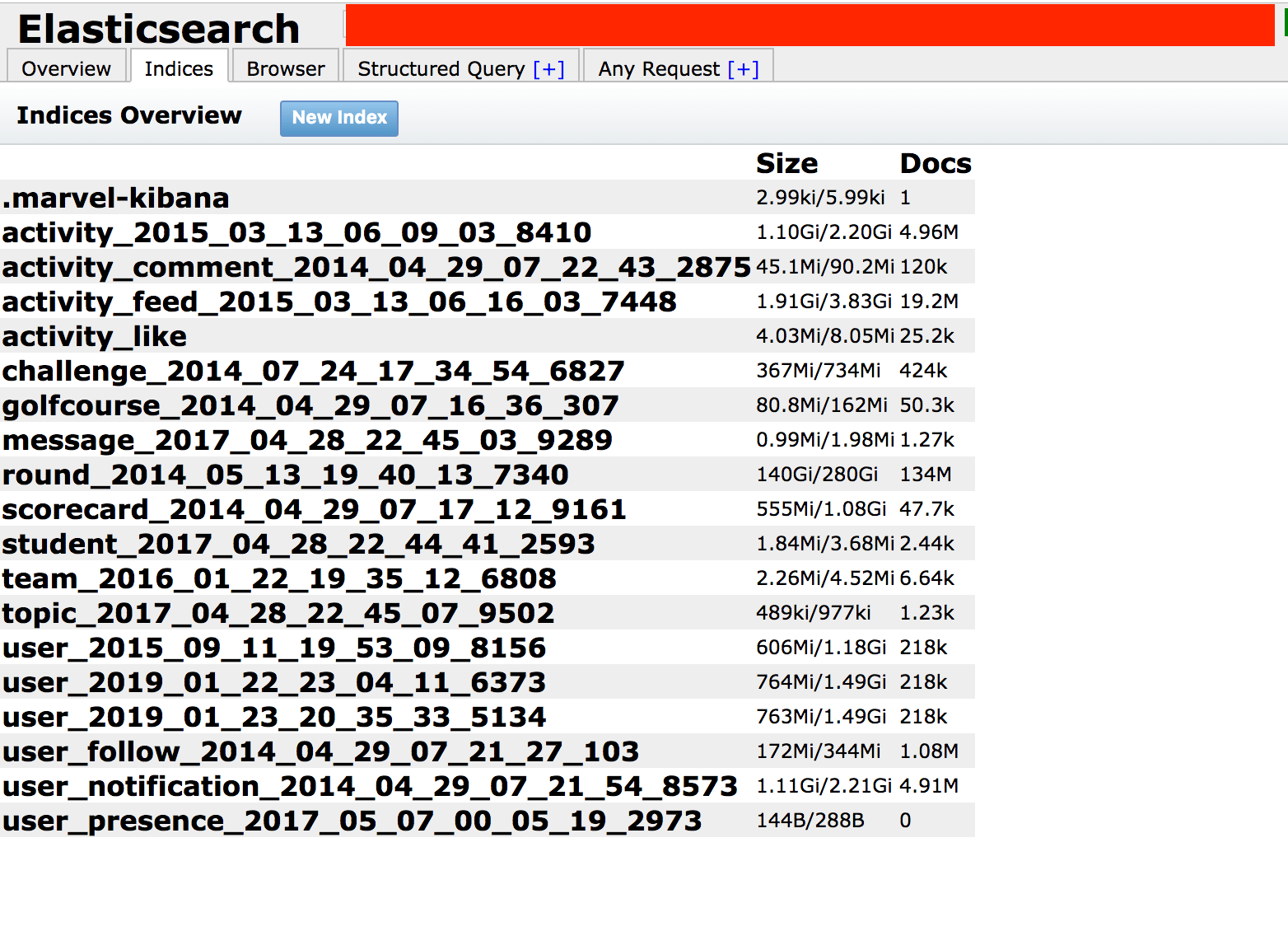This screenshot has width=1288, height=936.
Task: Open the user_presence_2017_05_07_00_05_19_2973 index
Action: point(352,821)
